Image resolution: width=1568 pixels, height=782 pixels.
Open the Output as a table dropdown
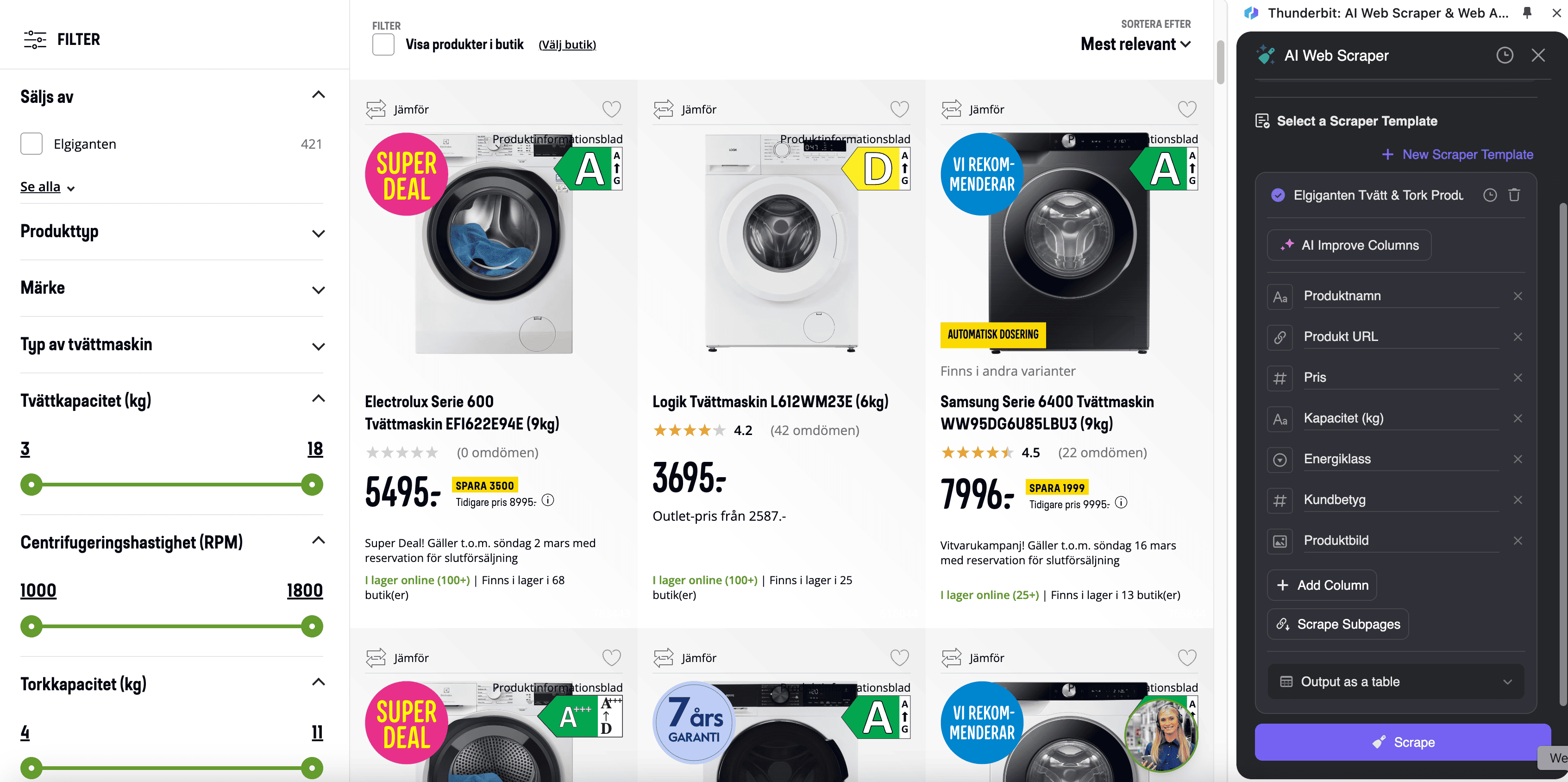pos(1395,681)
